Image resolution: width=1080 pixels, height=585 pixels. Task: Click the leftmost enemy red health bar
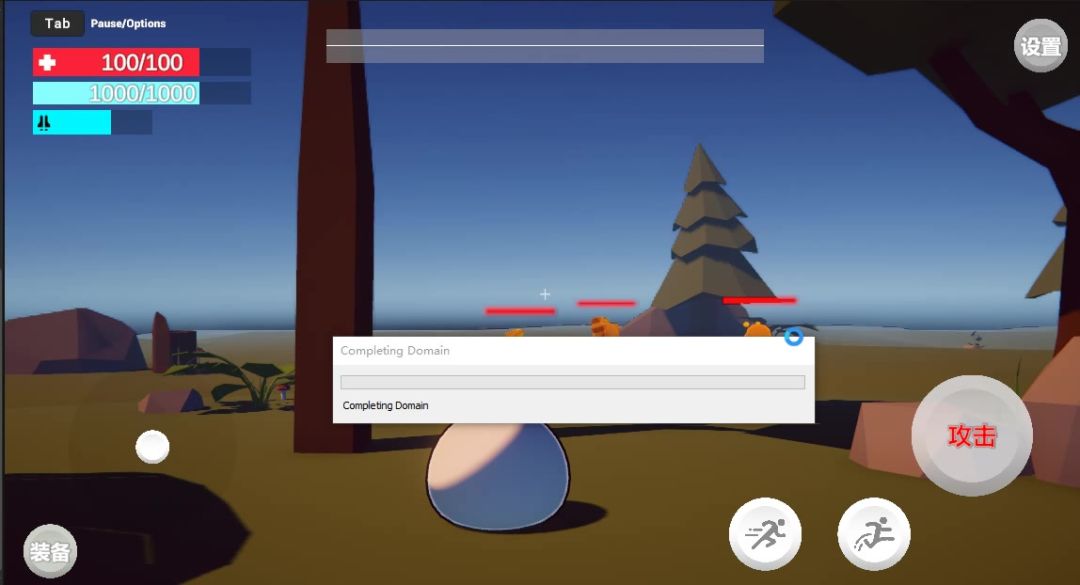point(520,311)
